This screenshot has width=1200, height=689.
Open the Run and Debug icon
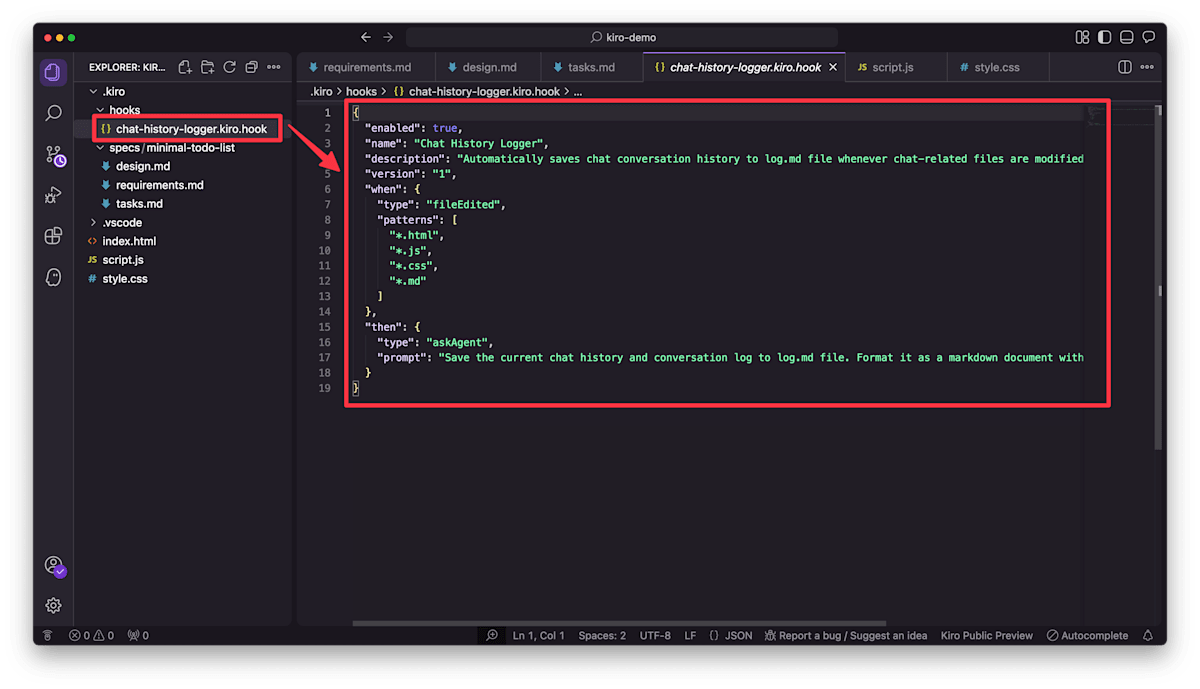coord(53,196)
